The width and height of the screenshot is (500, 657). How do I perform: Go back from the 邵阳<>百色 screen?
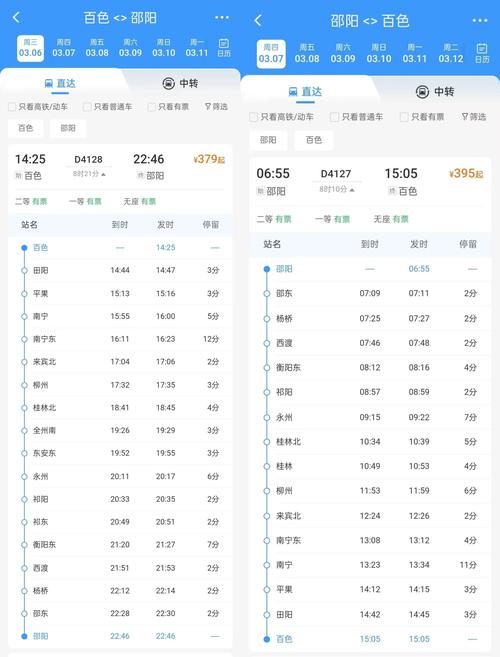pyautogui.click(x=258, y=20)
